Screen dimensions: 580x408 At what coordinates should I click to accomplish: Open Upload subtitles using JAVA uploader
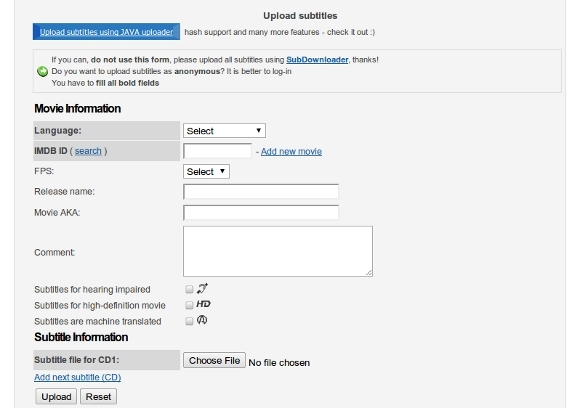point(107,32)
